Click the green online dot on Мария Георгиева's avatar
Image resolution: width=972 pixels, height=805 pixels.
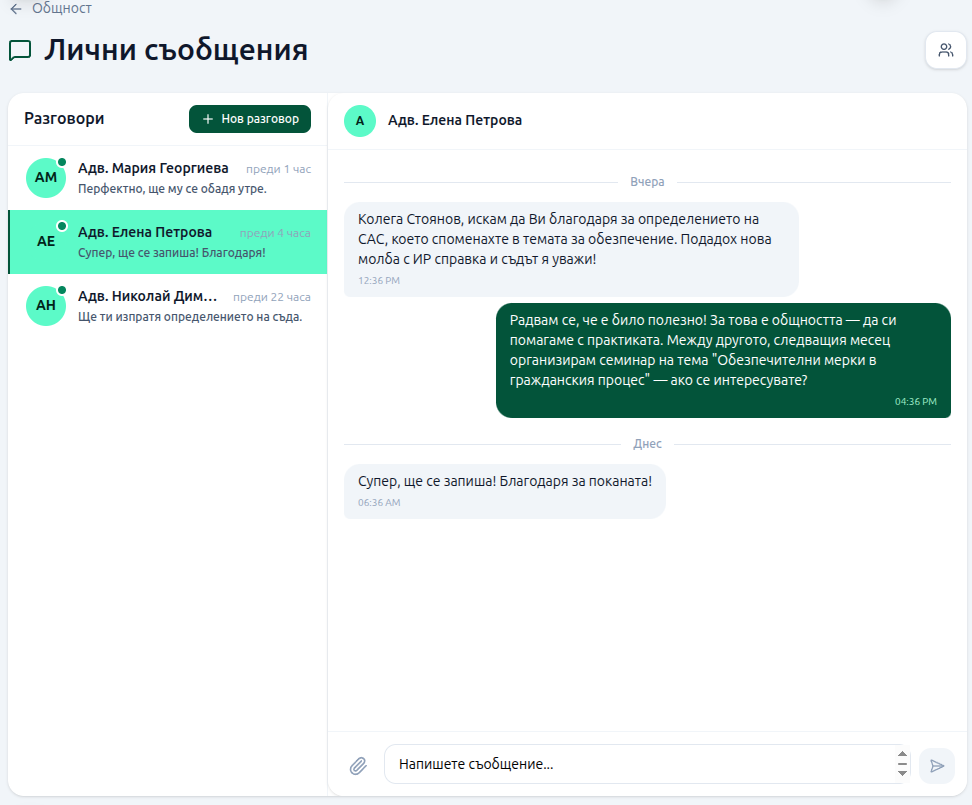pos(61,161)
